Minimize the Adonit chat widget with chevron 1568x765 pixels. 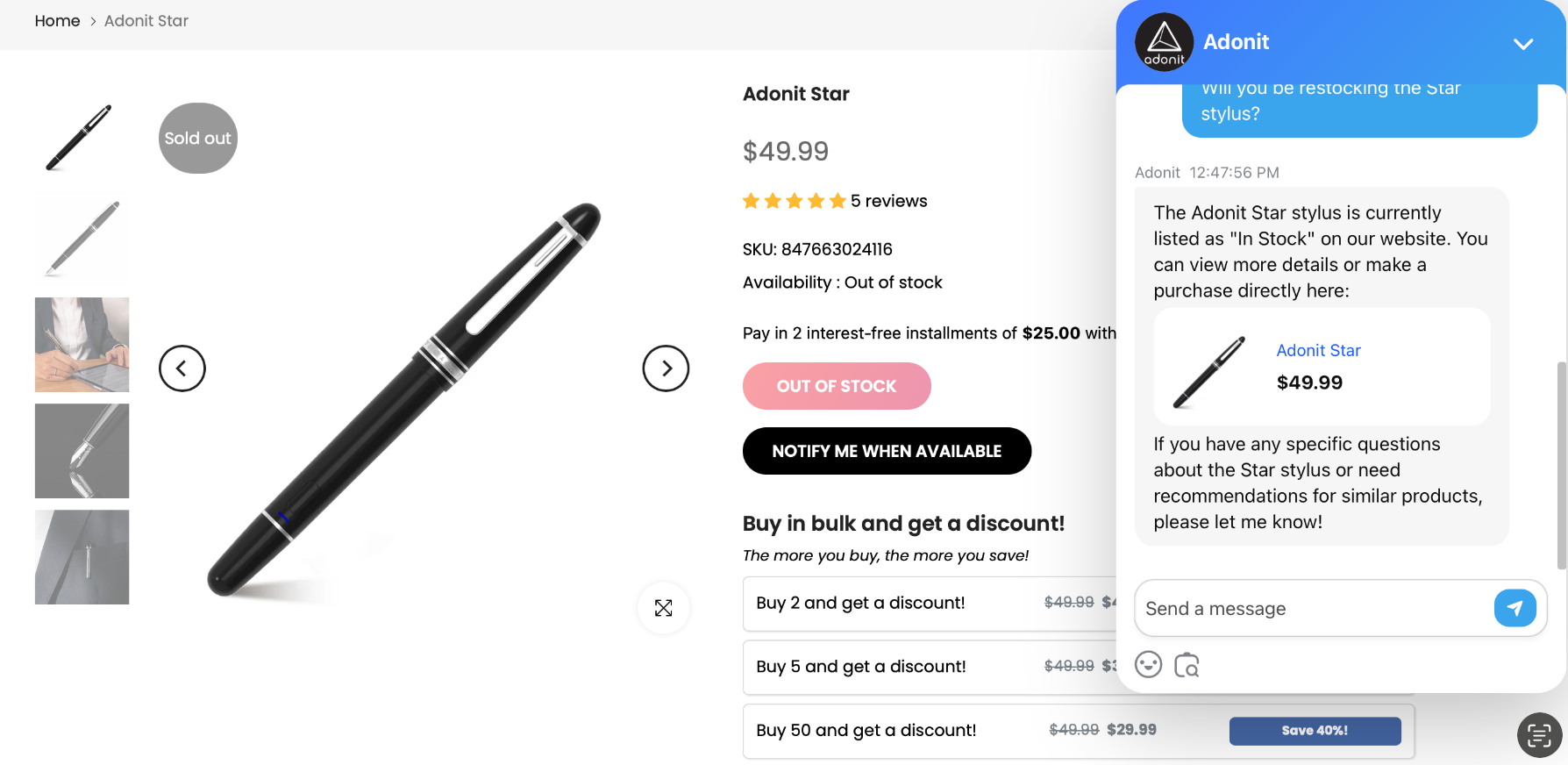1523,44
